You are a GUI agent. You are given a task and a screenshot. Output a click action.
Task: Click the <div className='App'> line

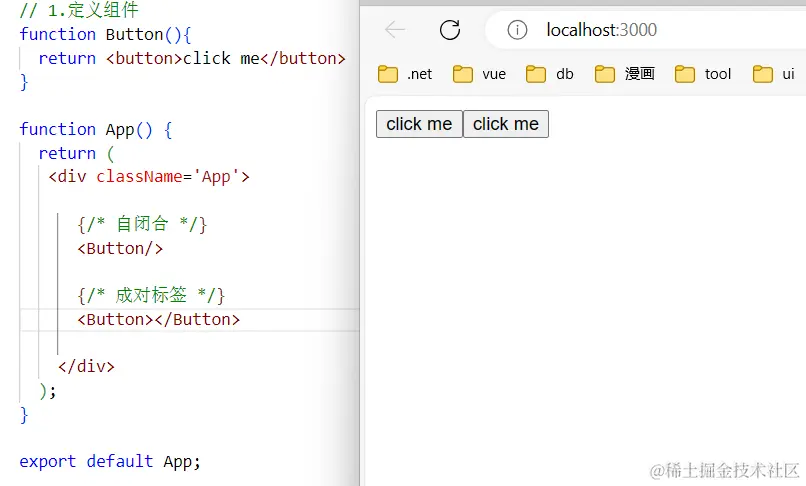(149, 176)
